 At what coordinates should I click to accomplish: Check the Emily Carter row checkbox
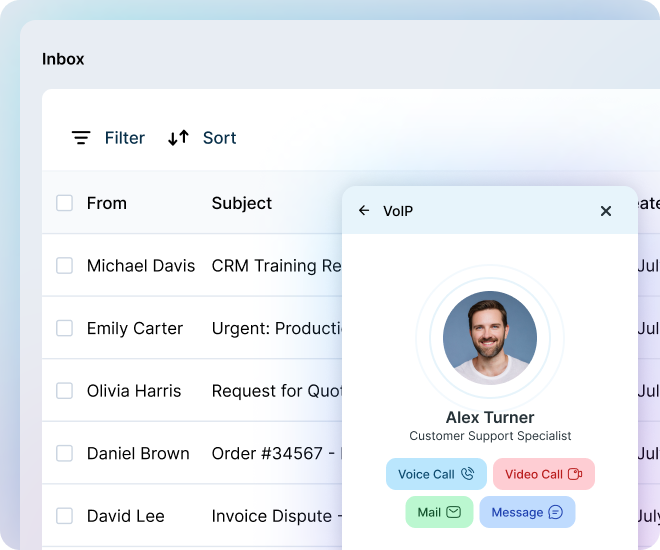[x=64, y=328]
